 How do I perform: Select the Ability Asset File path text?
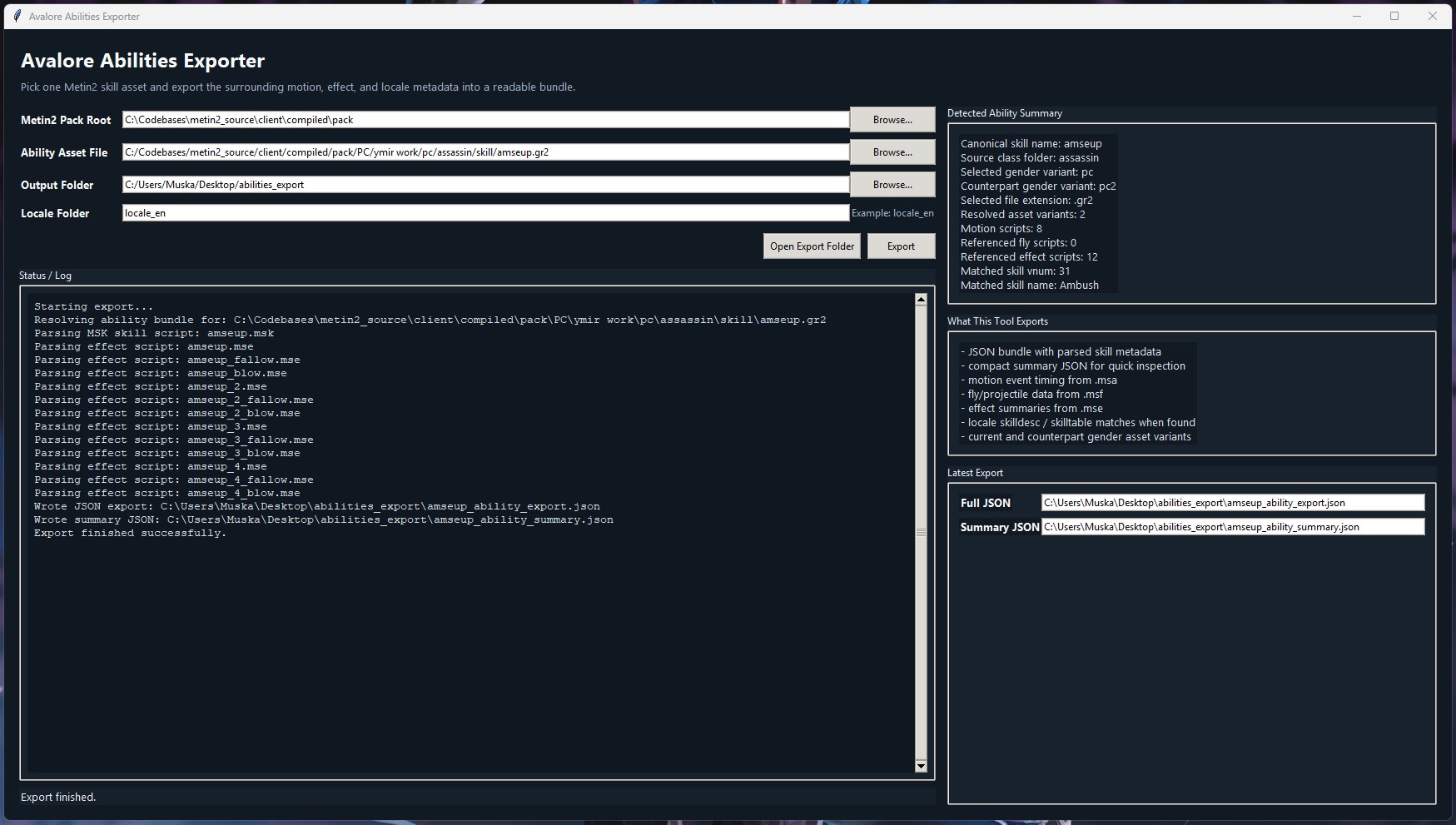pos(483,152)
